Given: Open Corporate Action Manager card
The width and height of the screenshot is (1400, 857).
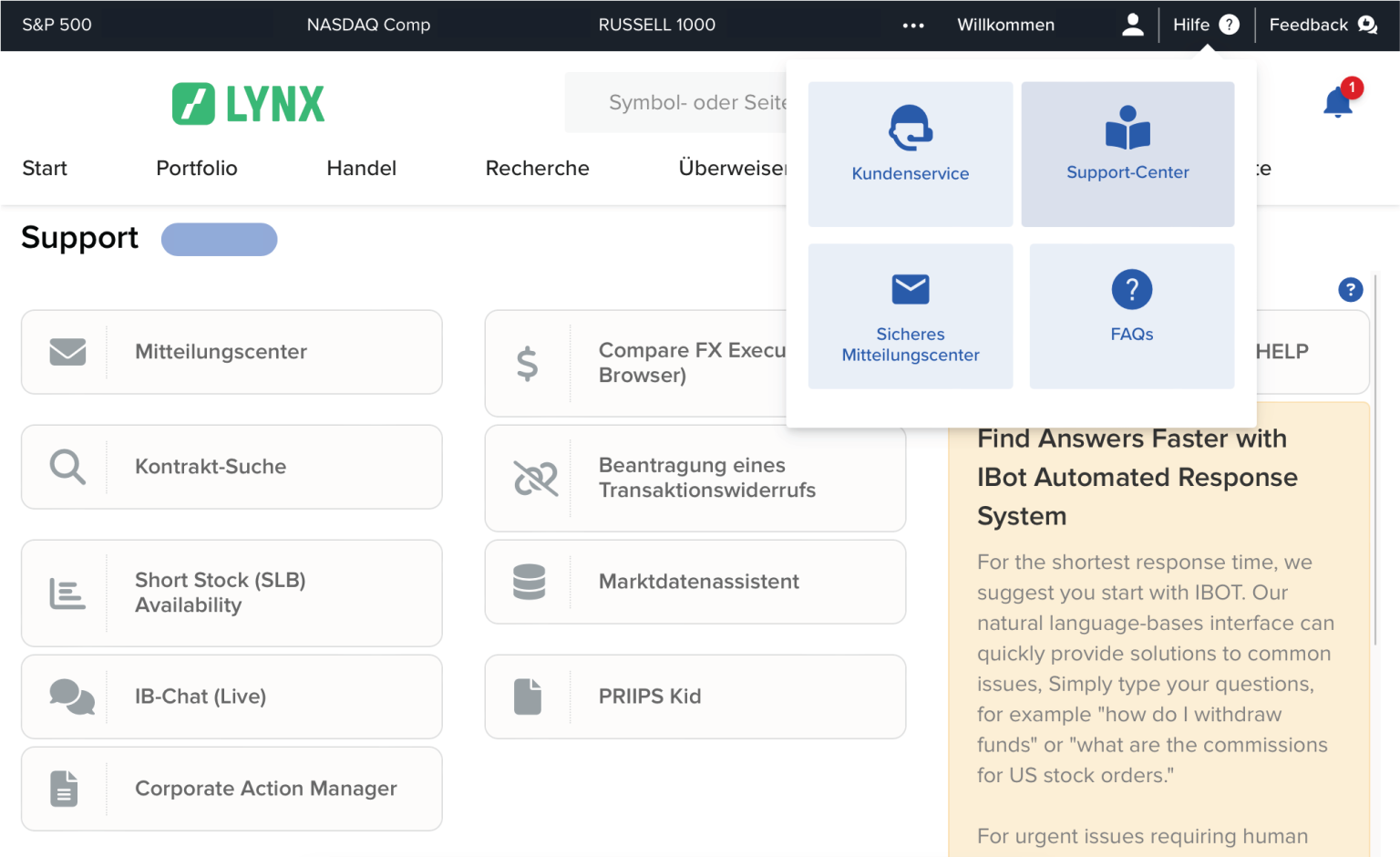Looking at the screenshot, I should tap(232, 789).
